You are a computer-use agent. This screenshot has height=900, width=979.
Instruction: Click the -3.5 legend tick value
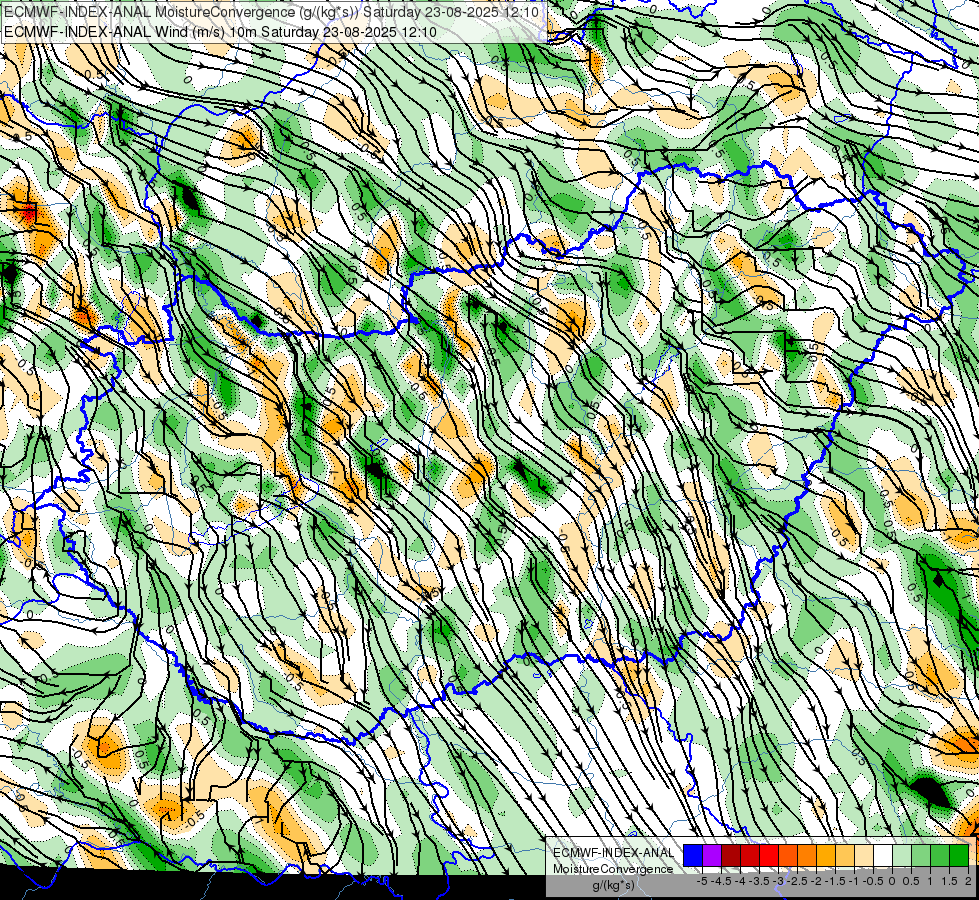[x=759, y=881]
